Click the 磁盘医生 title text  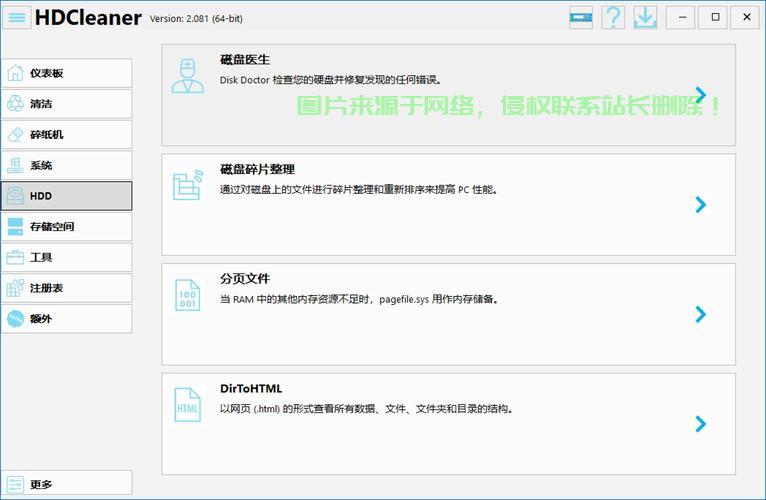[x=245, y=60]
